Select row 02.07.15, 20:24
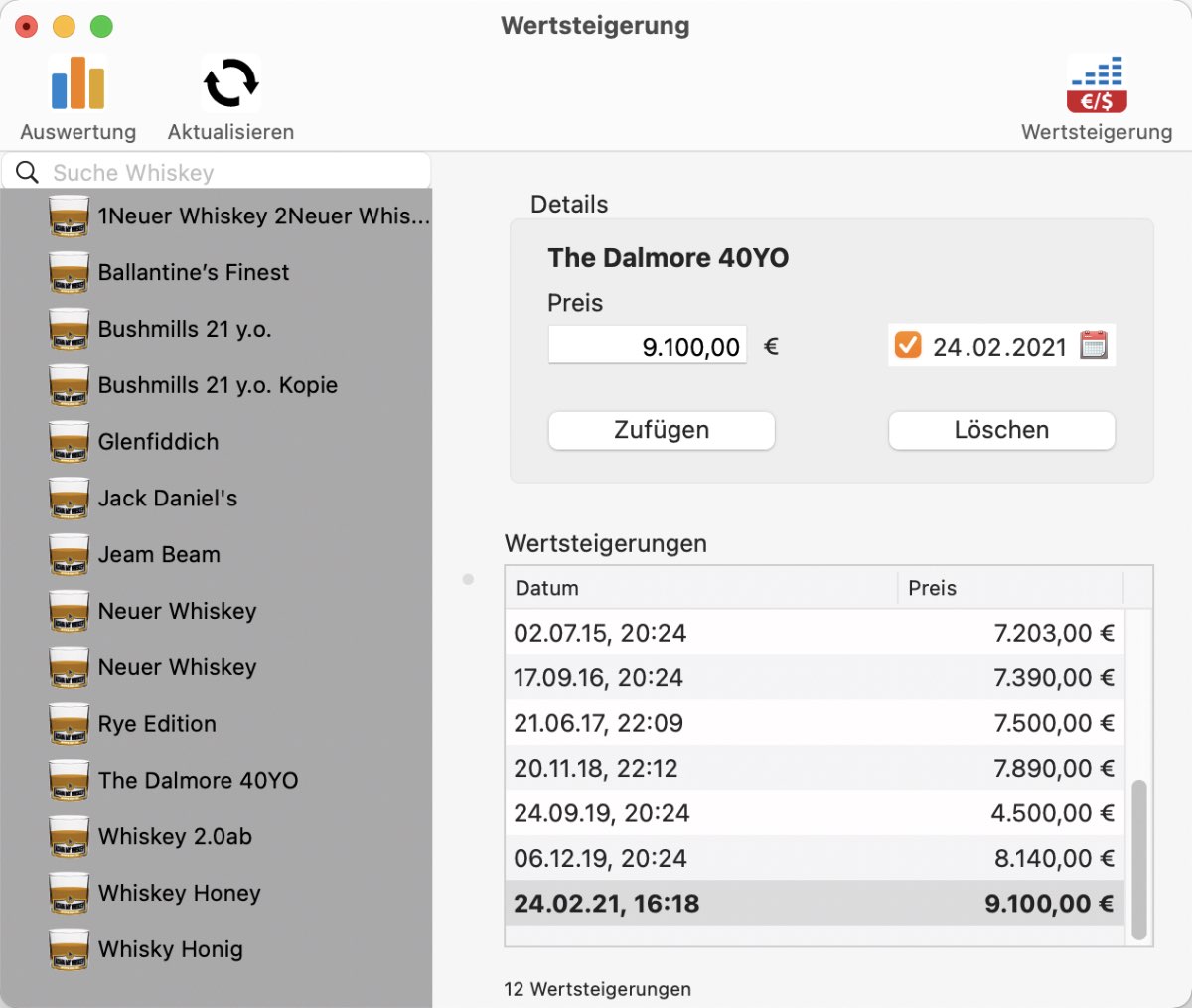This screenshot has height=1008, width=1192. (815, 633)
